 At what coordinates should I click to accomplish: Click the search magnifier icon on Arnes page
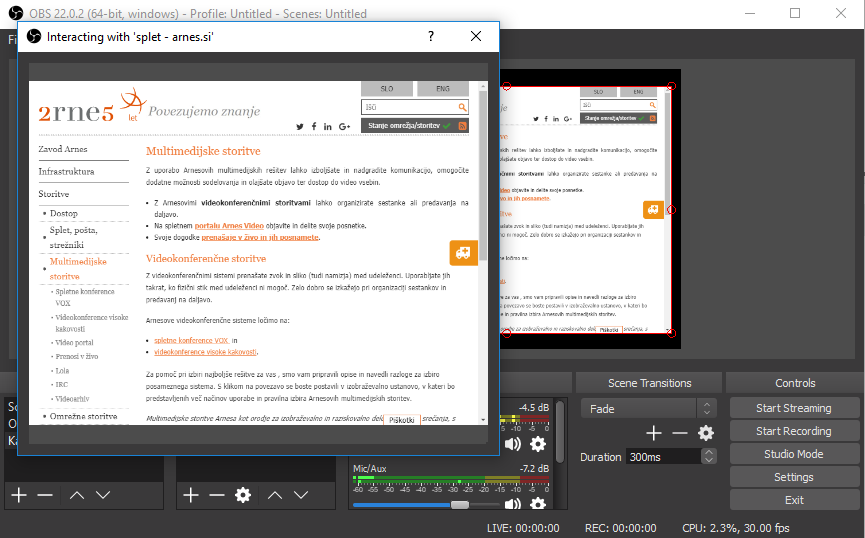(x=462, y=106)
